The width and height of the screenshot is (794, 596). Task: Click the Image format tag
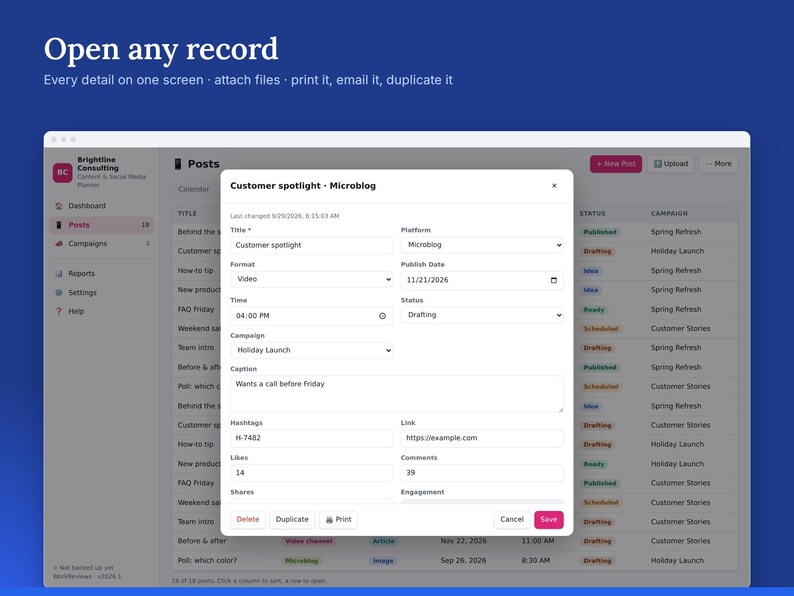click(383, 561)
